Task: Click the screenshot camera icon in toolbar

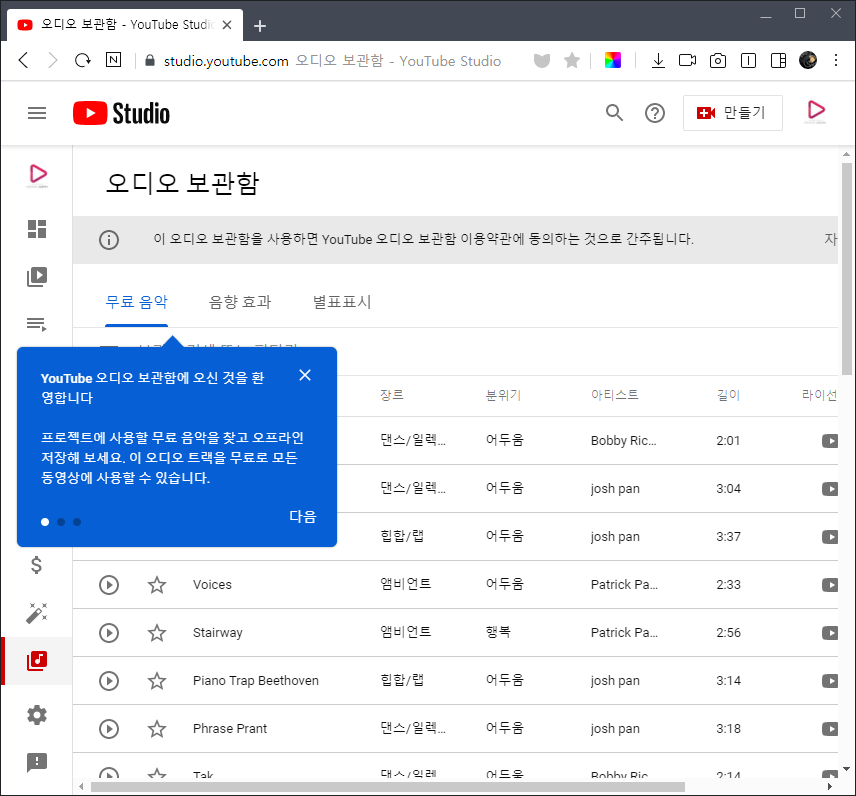Action: (x=717, y=60)
